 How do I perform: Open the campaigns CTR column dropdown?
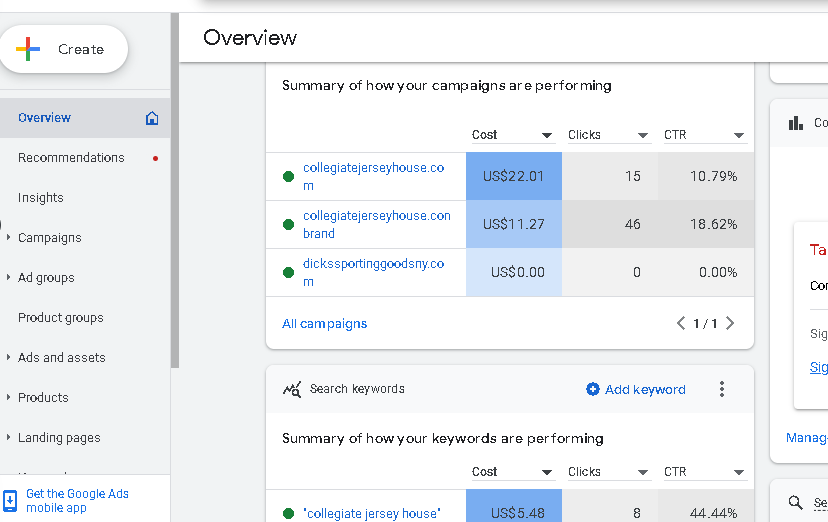739,135
